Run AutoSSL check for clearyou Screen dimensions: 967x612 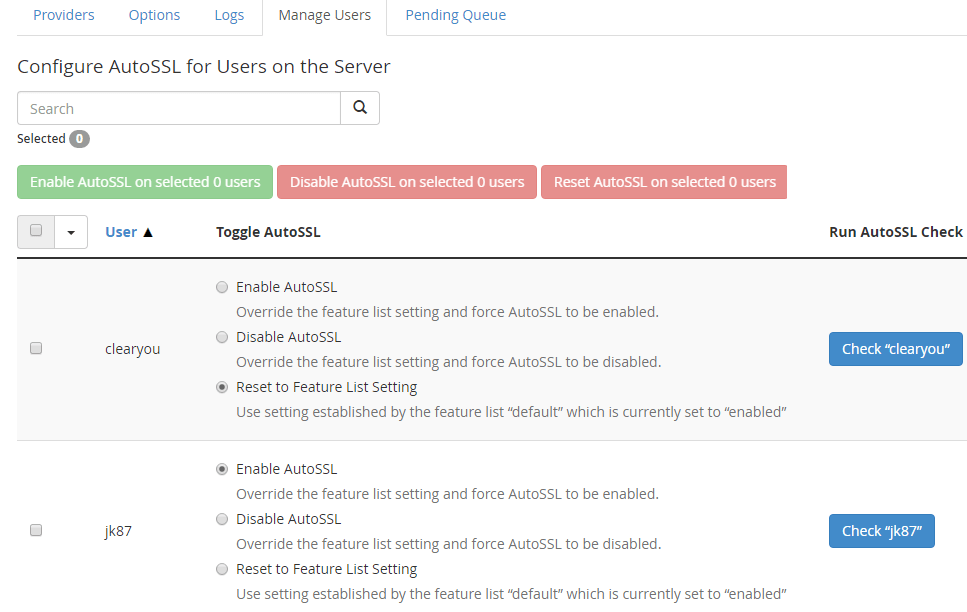click(895, 349)
